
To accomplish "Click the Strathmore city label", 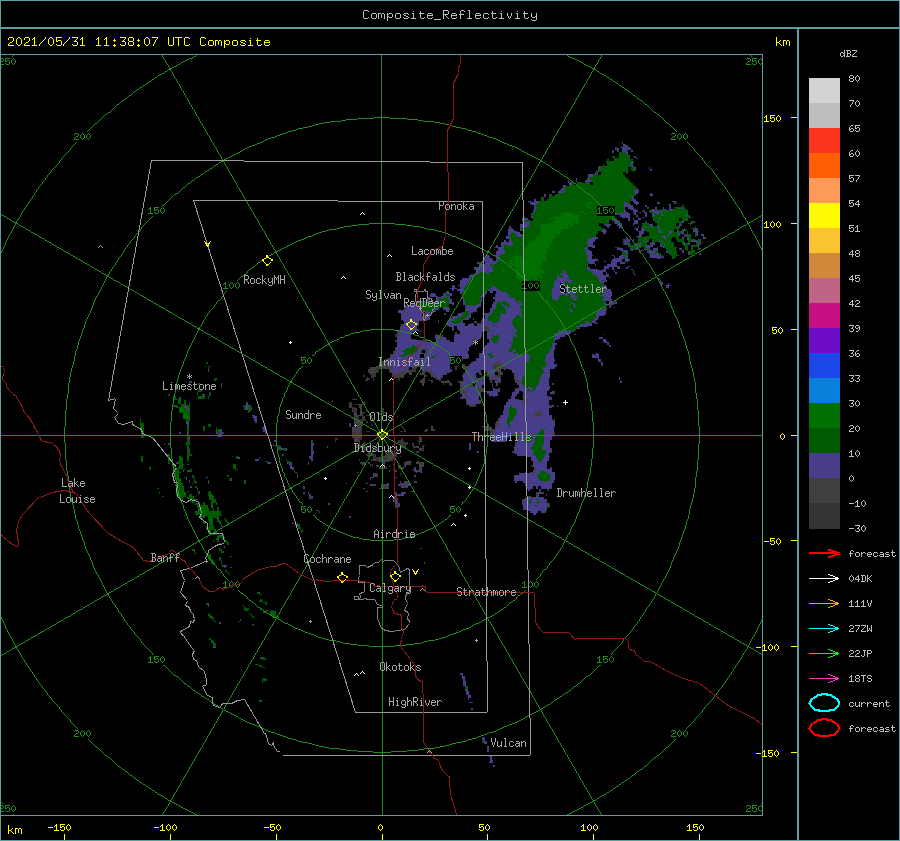I will tap(486, 592).
